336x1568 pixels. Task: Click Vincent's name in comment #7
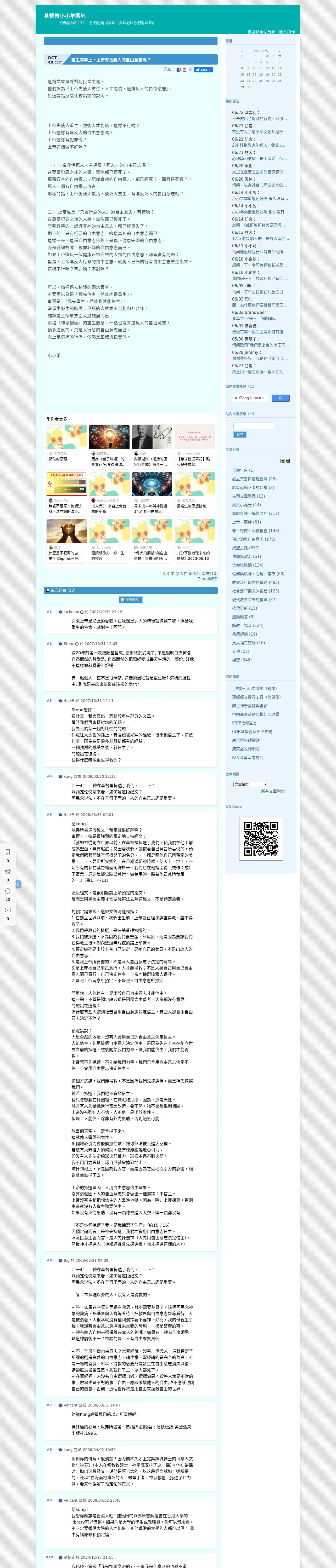pos(71,1405)
